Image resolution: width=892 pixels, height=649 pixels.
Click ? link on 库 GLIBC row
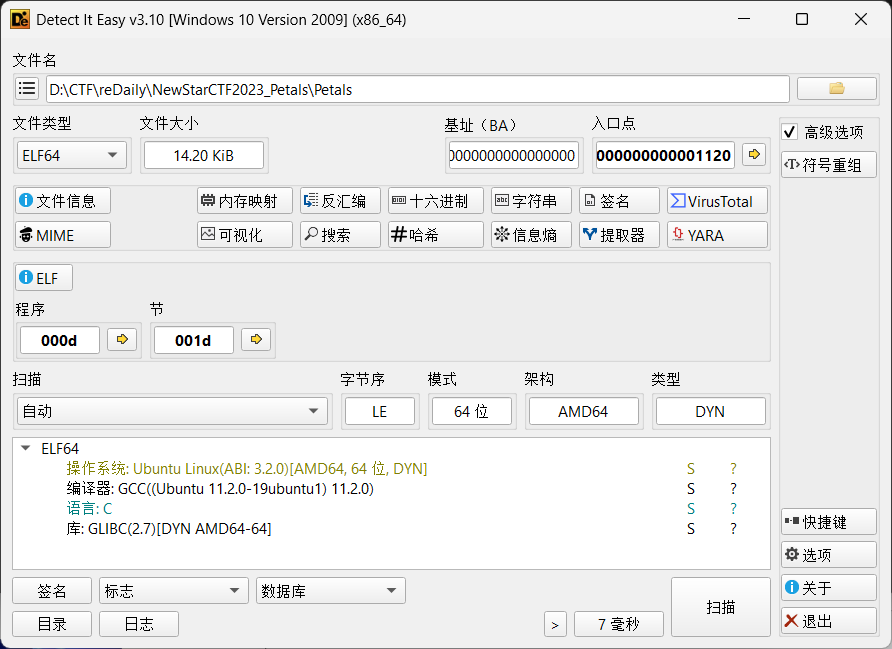click(x=733, y=528)
